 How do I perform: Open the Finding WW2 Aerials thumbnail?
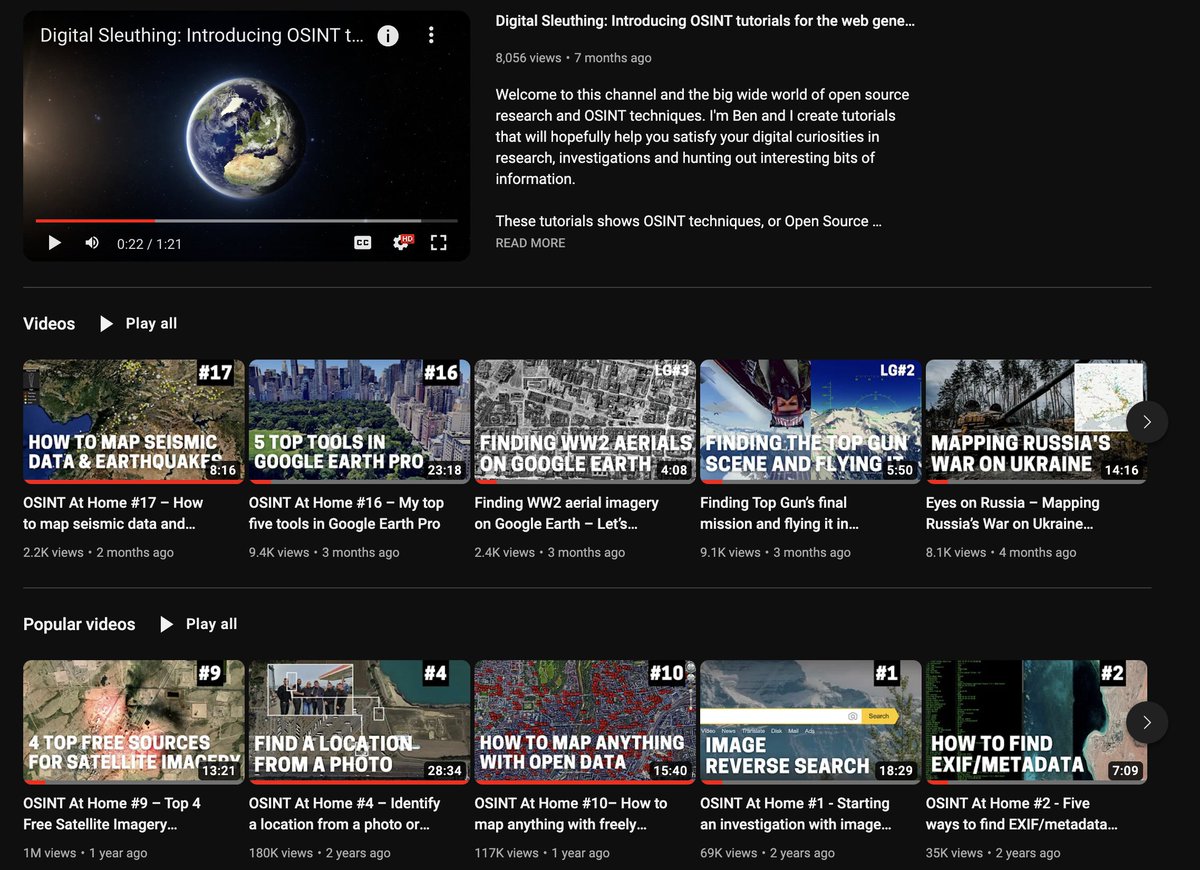click(585, 422)
